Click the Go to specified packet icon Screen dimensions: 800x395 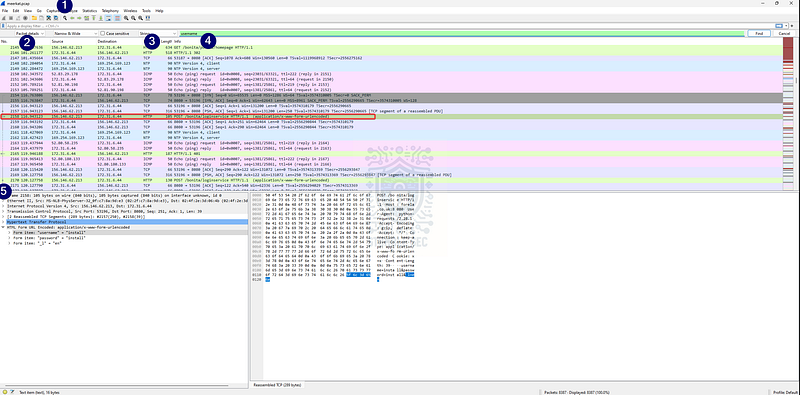pyautogui.click(x=86, y=18)
